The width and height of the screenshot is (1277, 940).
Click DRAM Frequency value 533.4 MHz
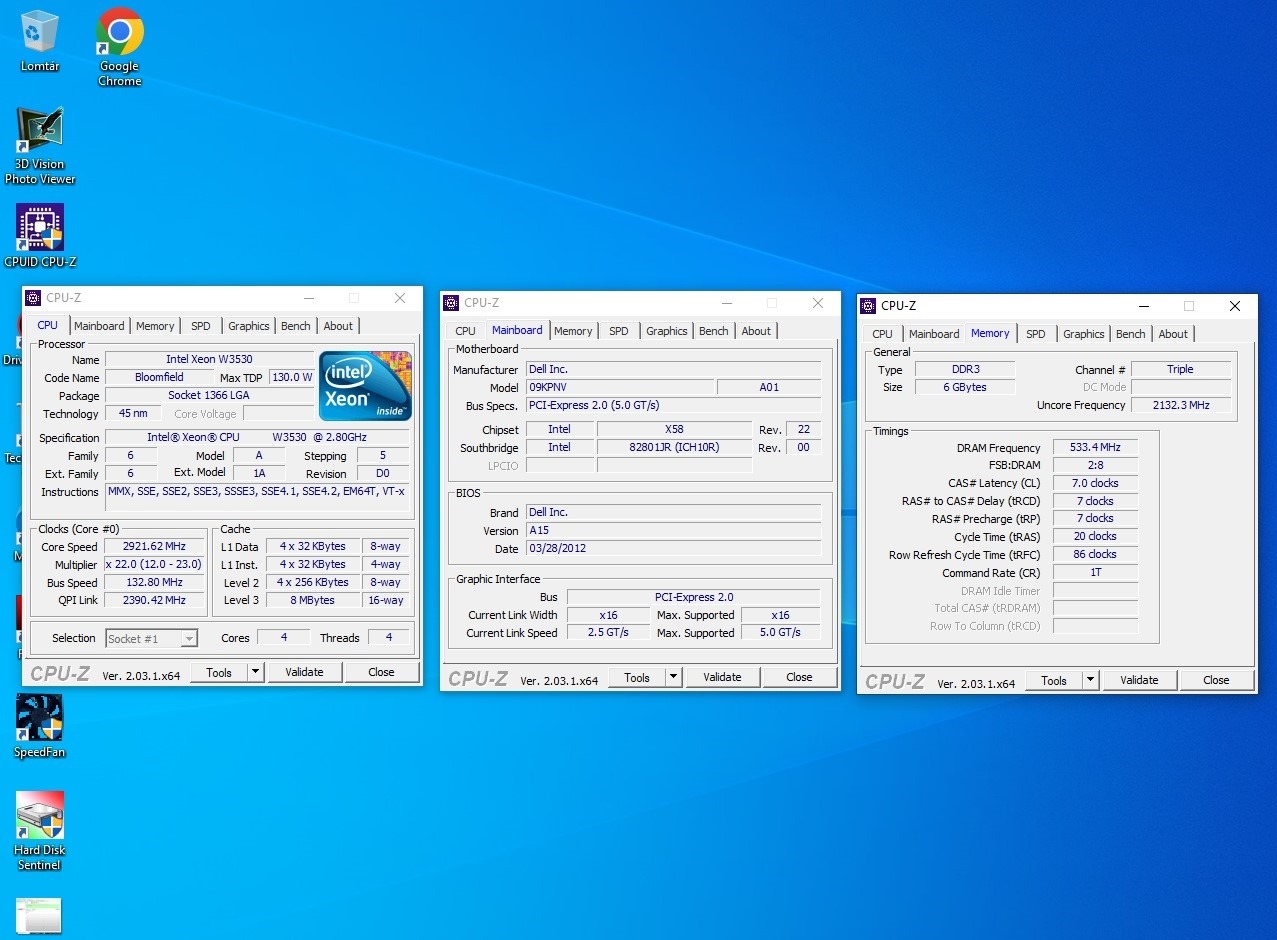[1095, 448]
